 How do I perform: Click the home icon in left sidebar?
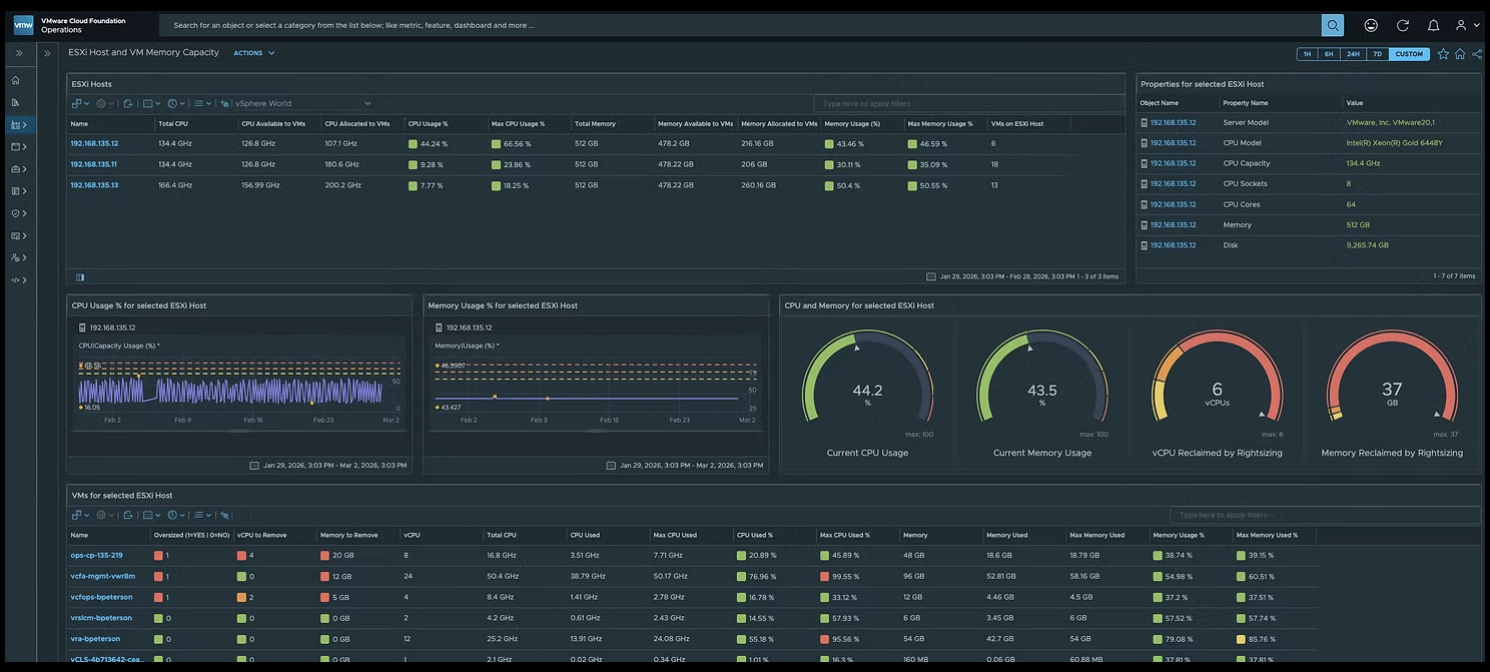point(15,80)
